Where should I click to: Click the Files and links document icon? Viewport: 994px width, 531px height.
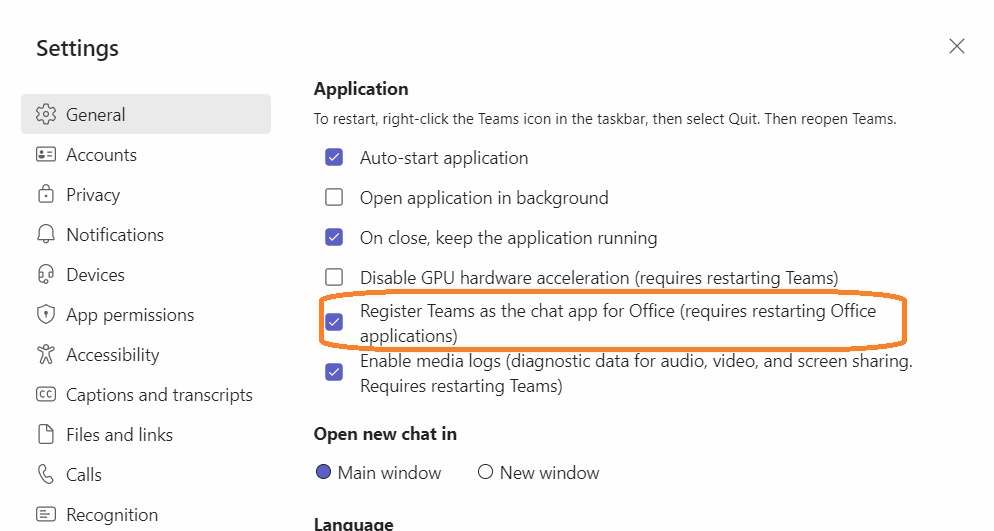46,434
